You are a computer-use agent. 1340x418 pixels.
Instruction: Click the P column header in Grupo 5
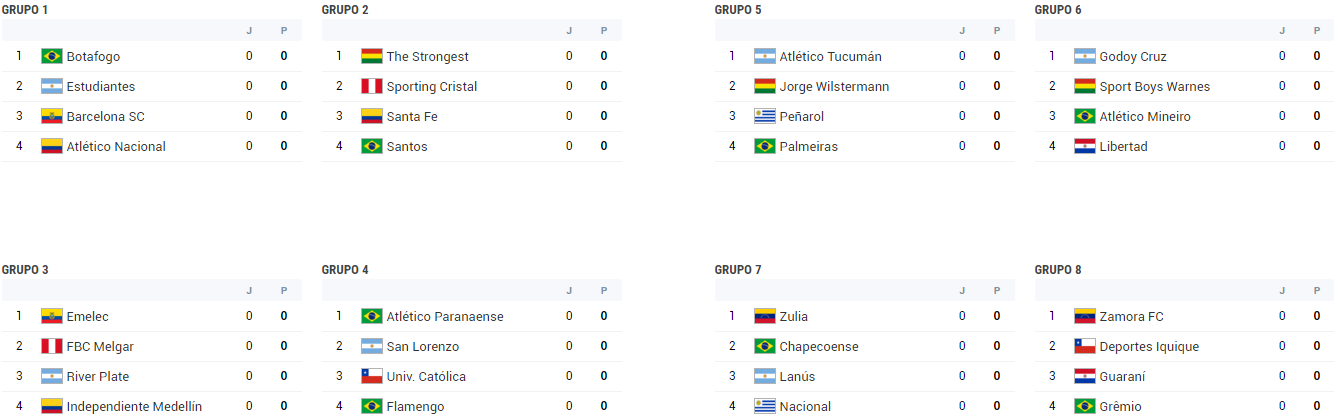point(997,31)
